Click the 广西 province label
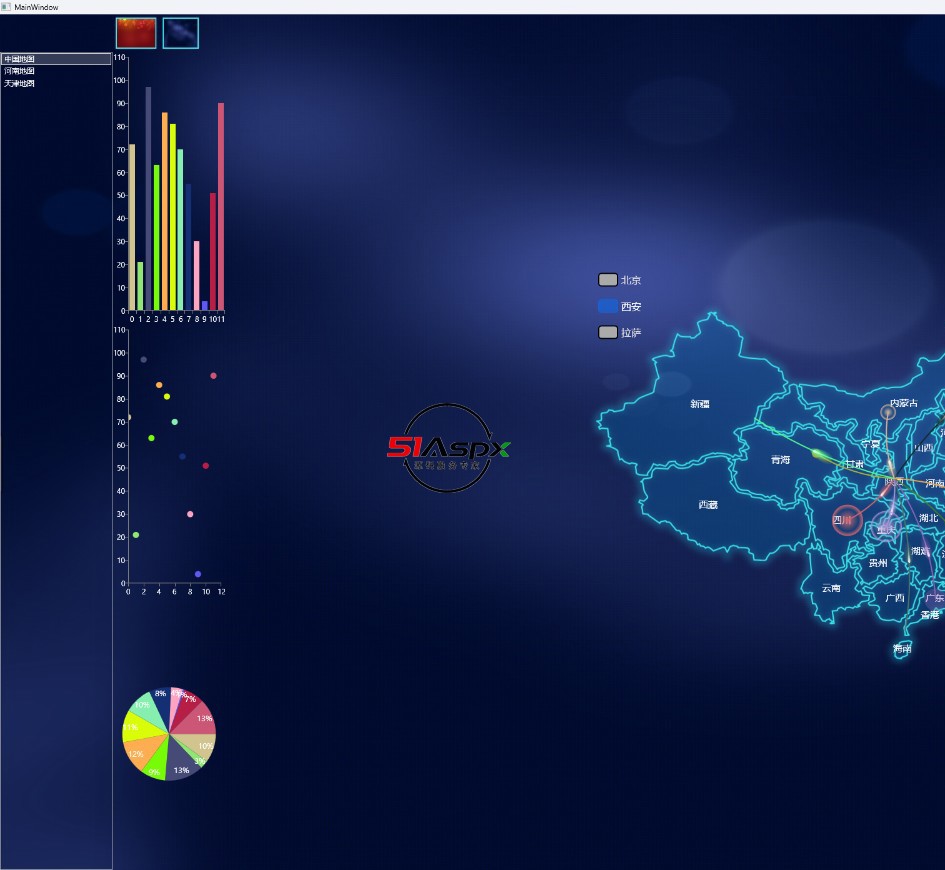The height and width of the screenshot is (870, 945). [895, 598]
